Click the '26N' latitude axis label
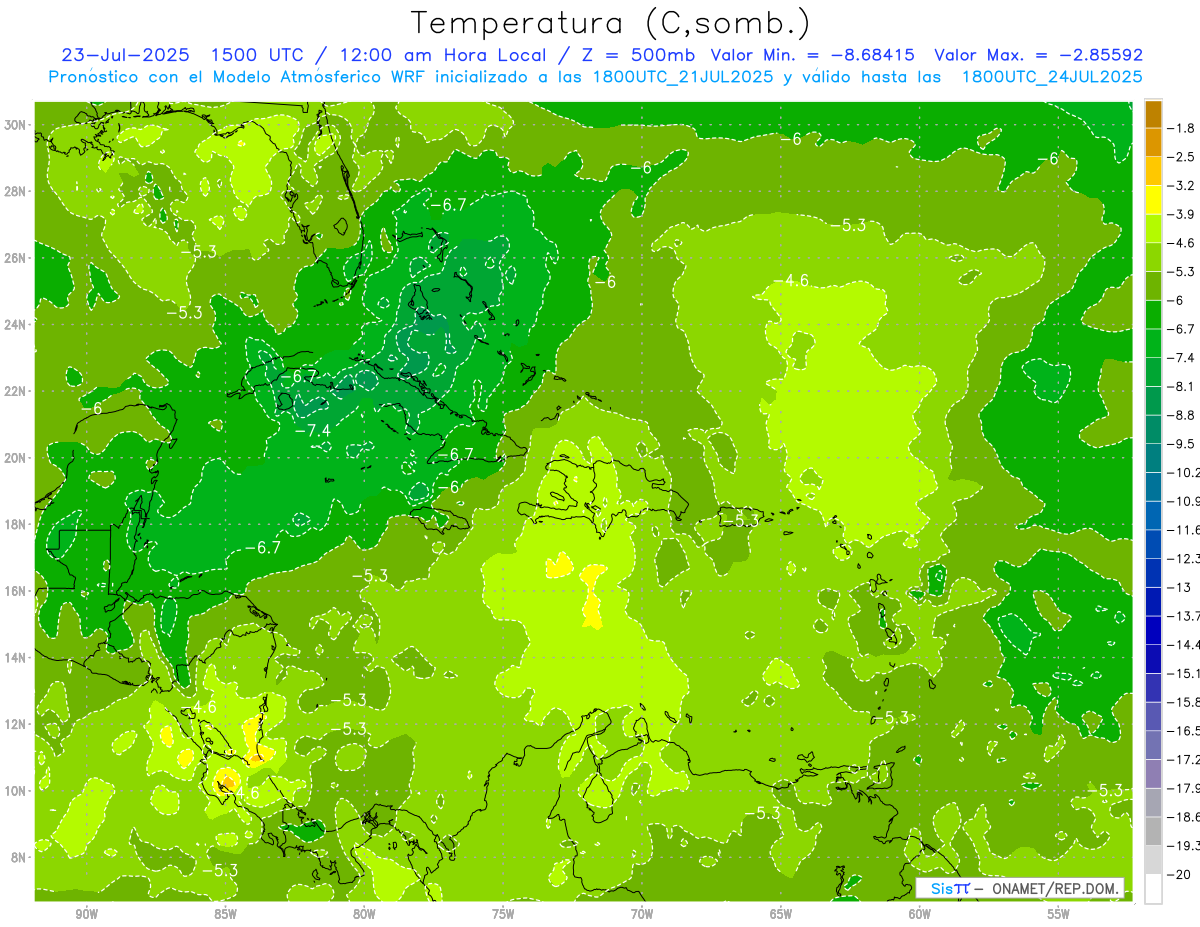 [x=17, y=257]
